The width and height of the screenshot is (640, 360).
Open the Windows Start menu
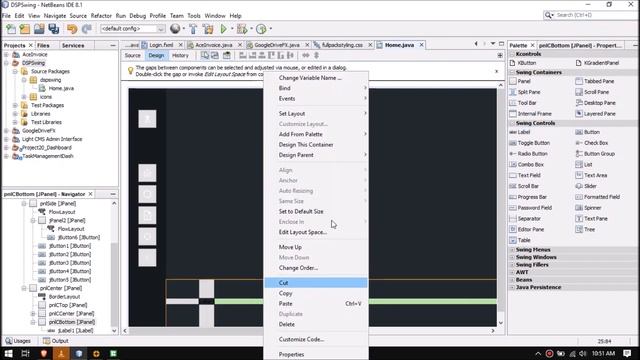coord(8,353)
